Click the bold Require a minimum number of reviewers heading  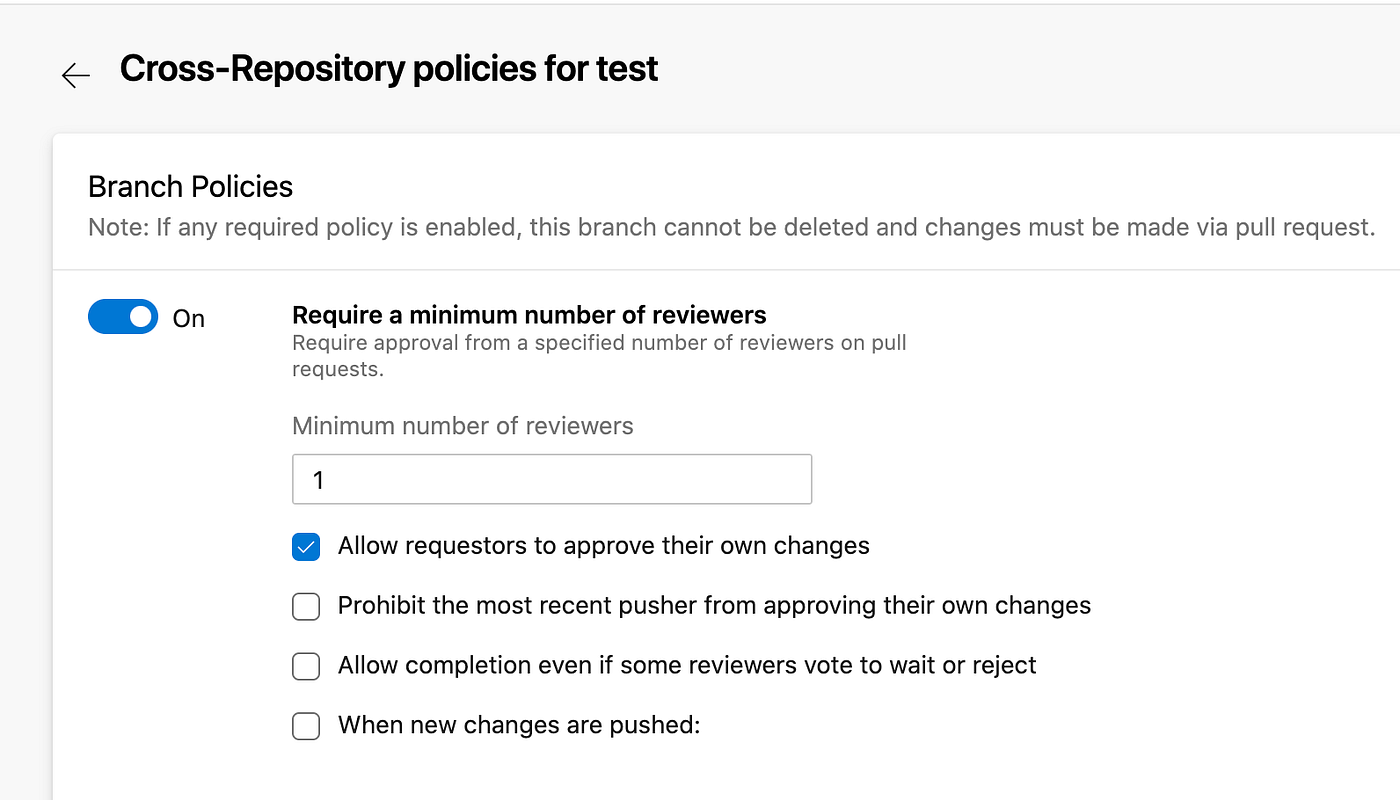[x=529, y=315]
